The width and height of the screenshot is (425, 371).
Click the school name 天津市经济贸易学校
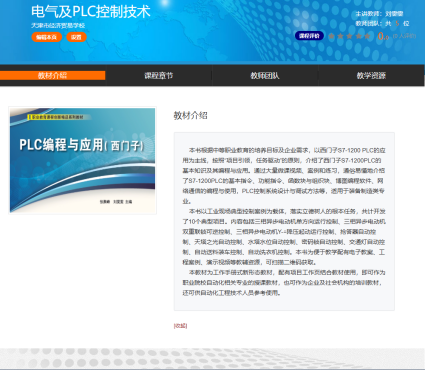[58, 25]
